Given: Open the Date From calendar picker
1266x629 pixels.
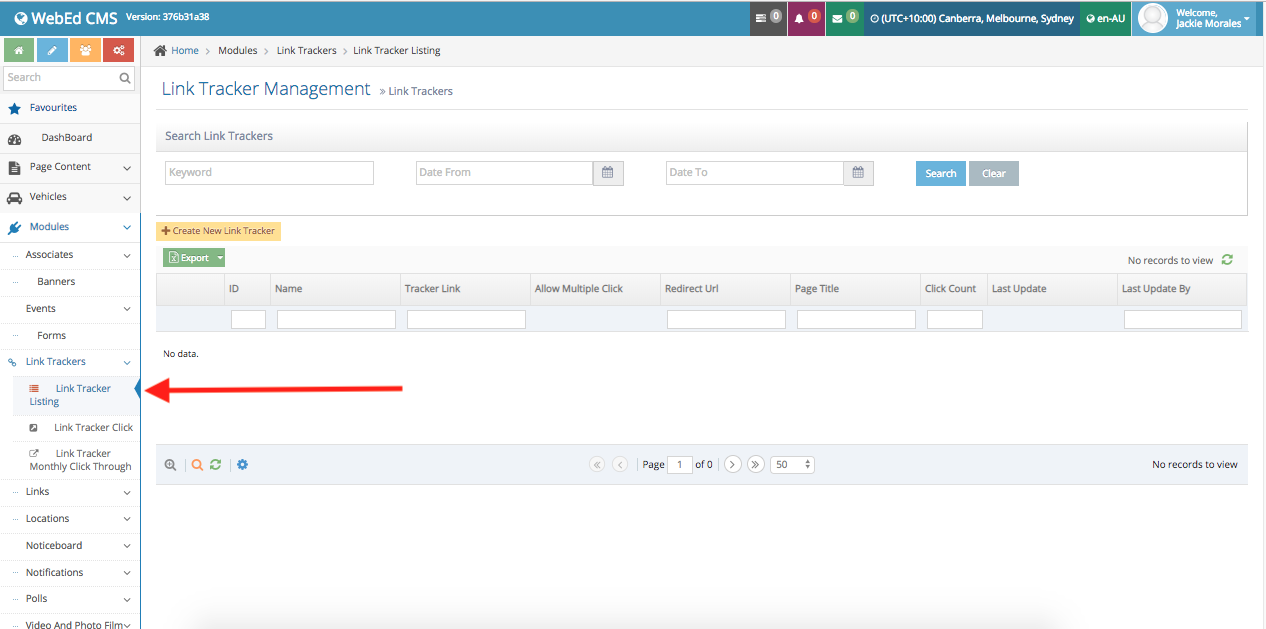Looking at the screenshot, I should coord(608,173).
